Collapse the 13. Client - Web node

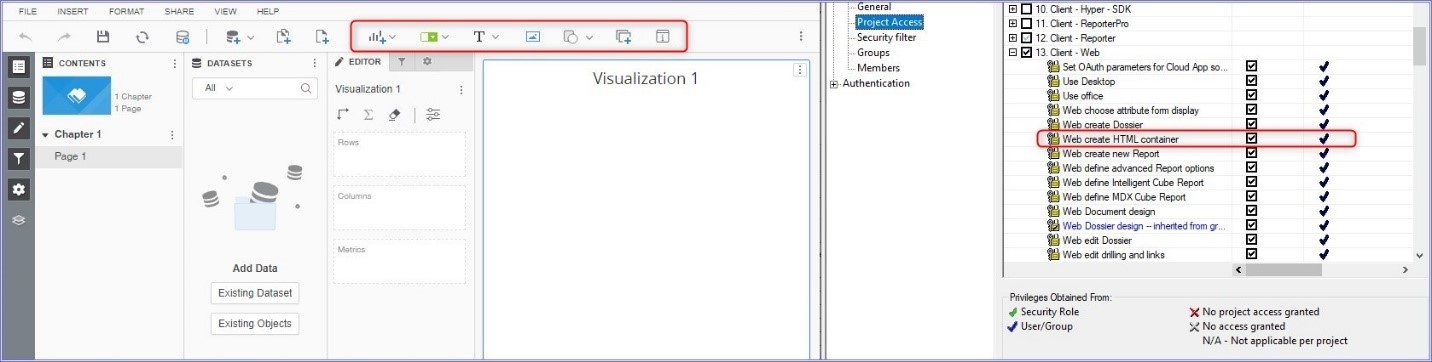pyautogui.click(x=1013, y=52)
